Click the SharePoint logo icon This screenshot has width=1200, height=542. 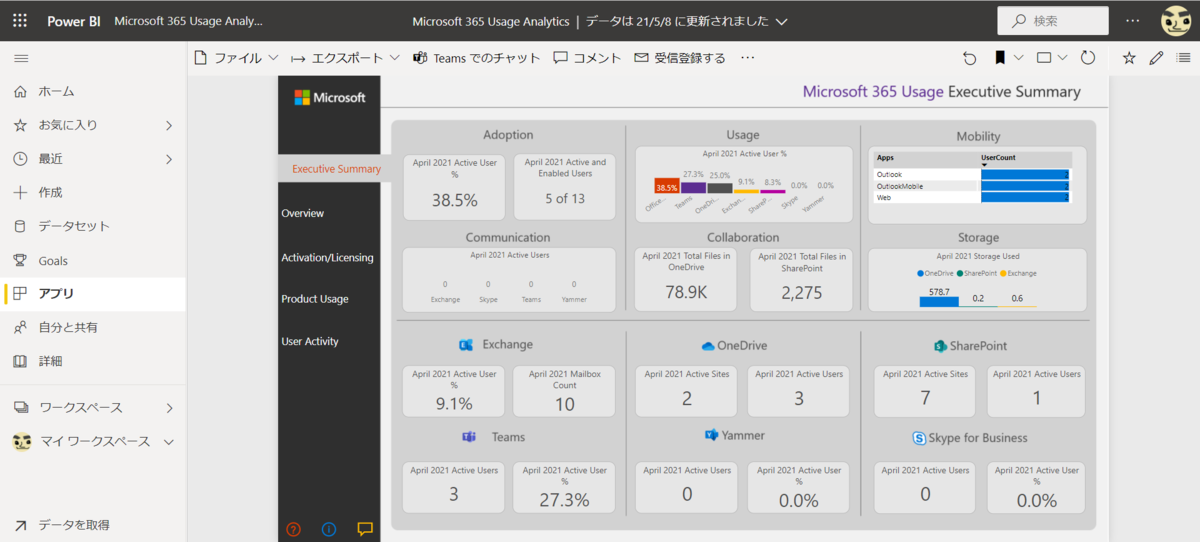[940, 346]
